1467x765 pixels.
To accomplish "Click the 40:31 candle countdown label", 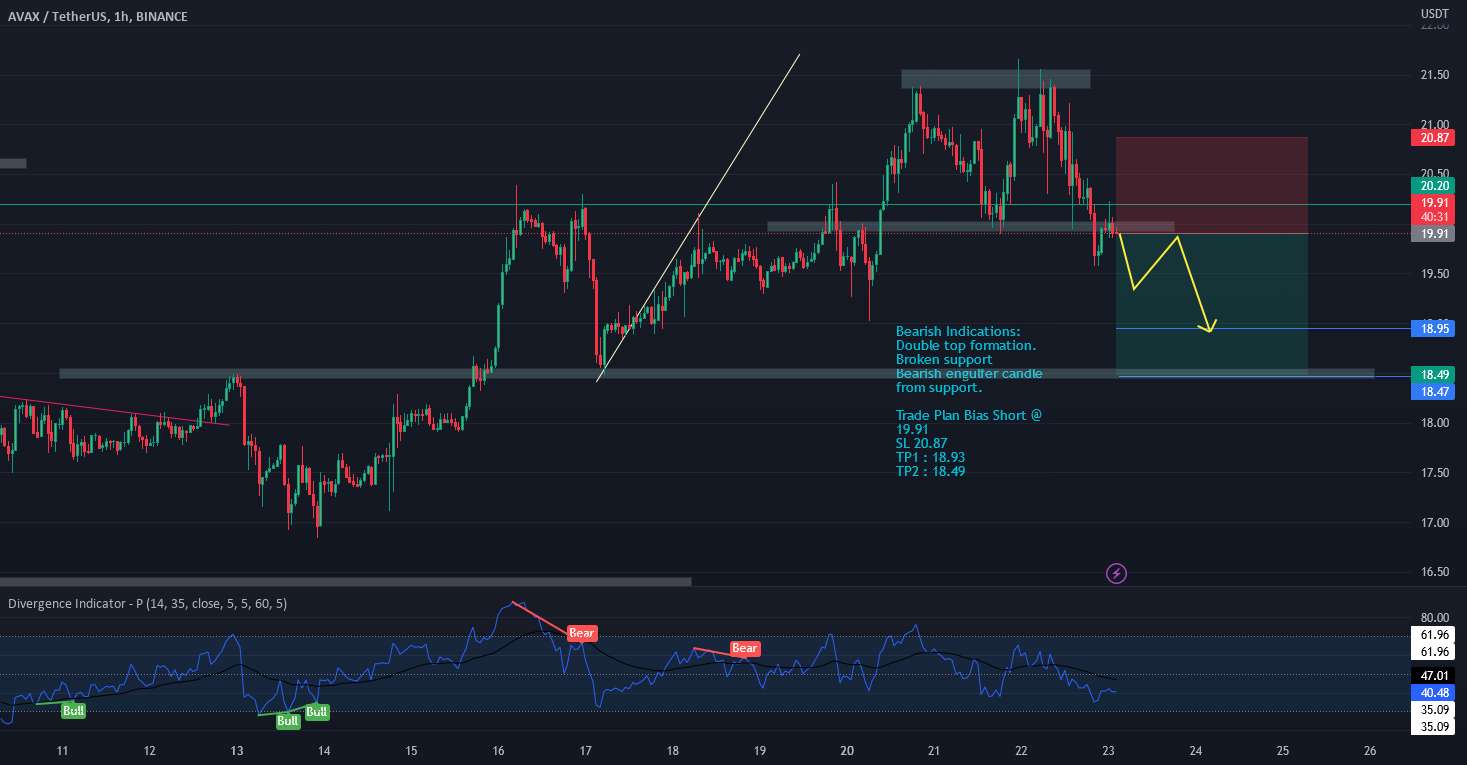I will tap(1431, 216).
